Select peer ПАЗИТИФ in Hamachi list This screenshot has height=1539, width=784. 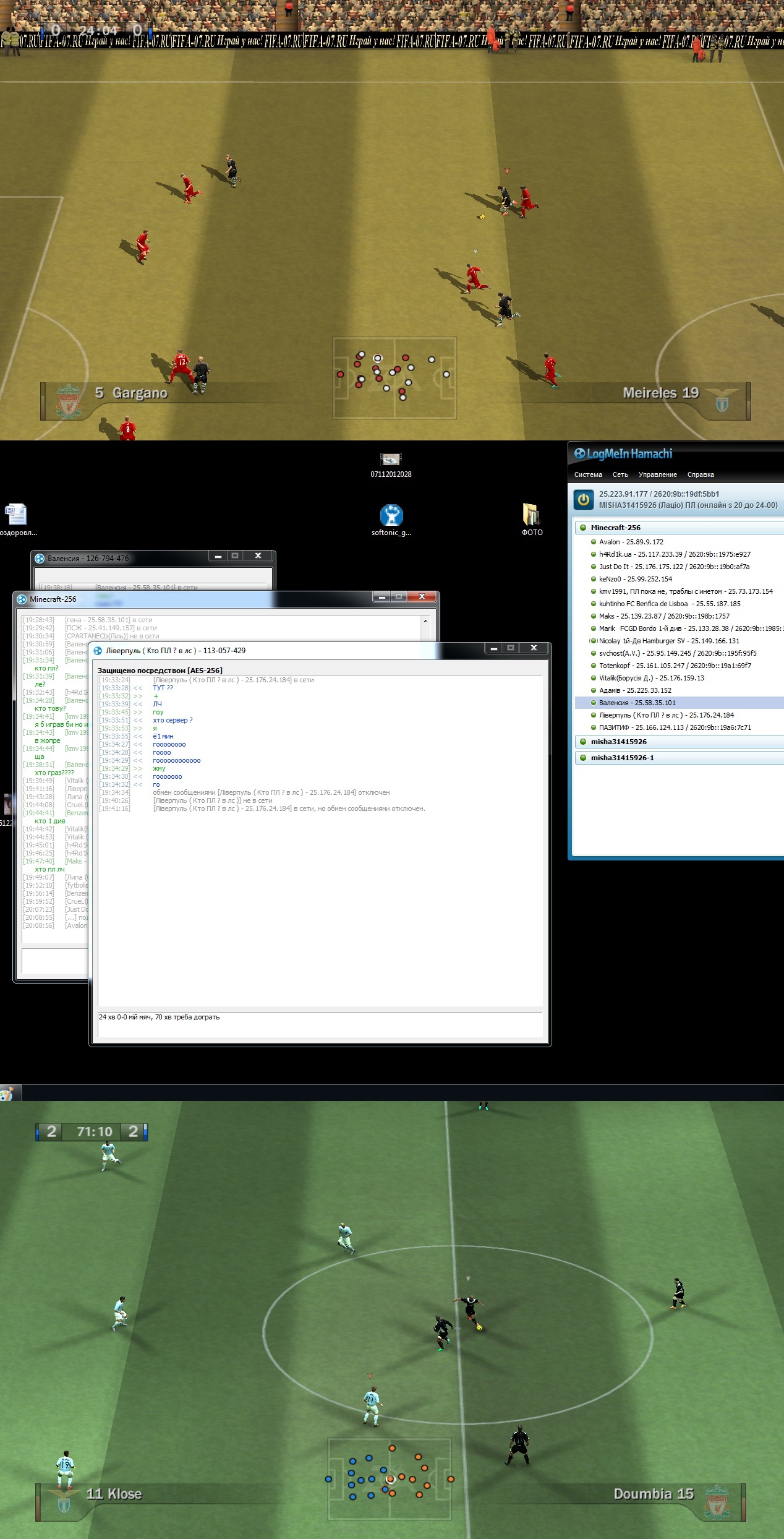pyautogui.click(x=680, y=727)
